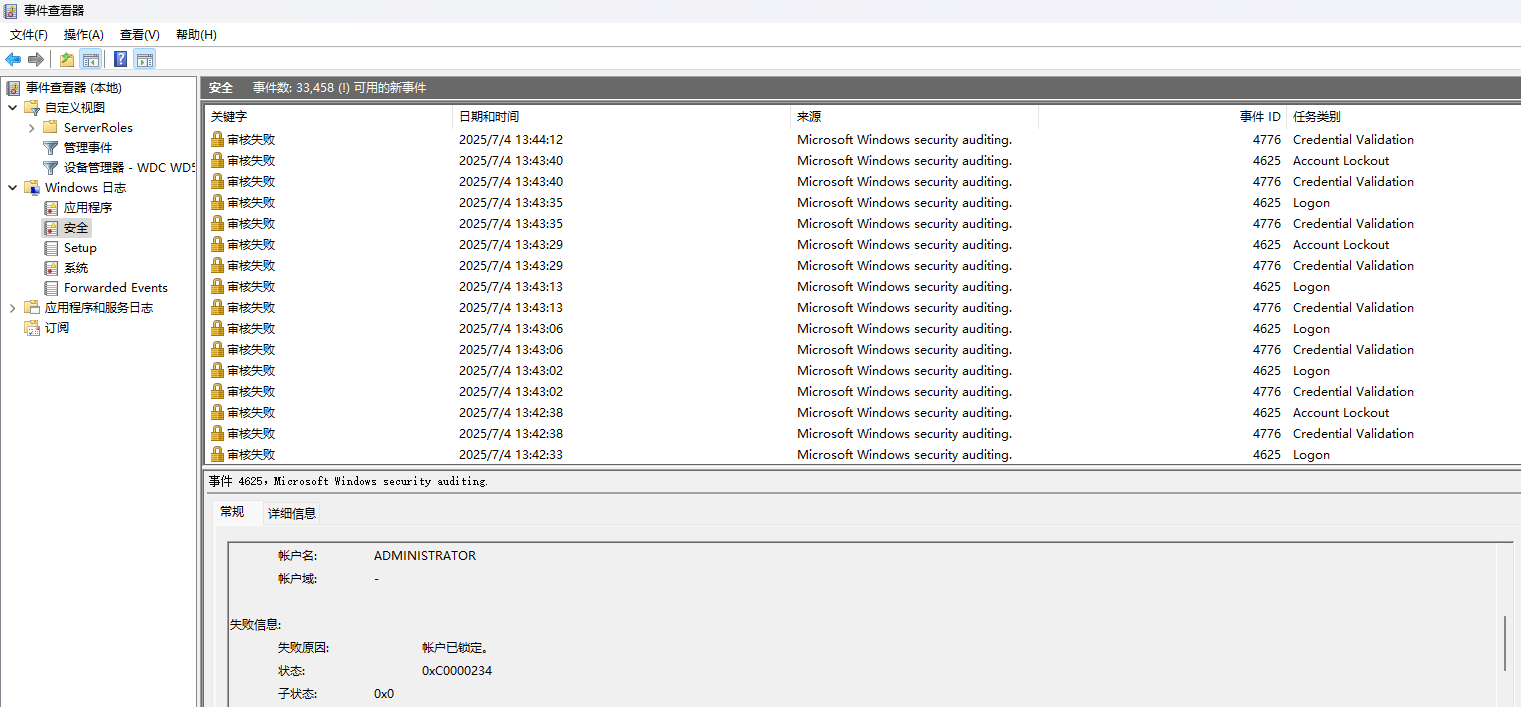Click the Forwarded Events log icon

[x=51, y=288]
